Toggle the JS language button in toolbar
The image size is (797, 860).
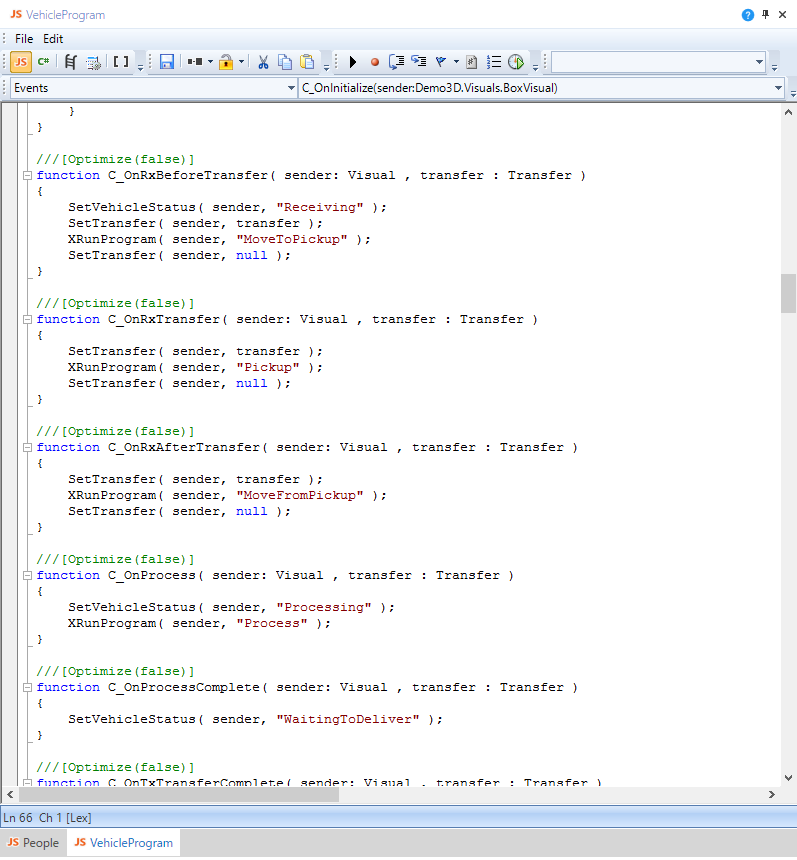[21, 62]
